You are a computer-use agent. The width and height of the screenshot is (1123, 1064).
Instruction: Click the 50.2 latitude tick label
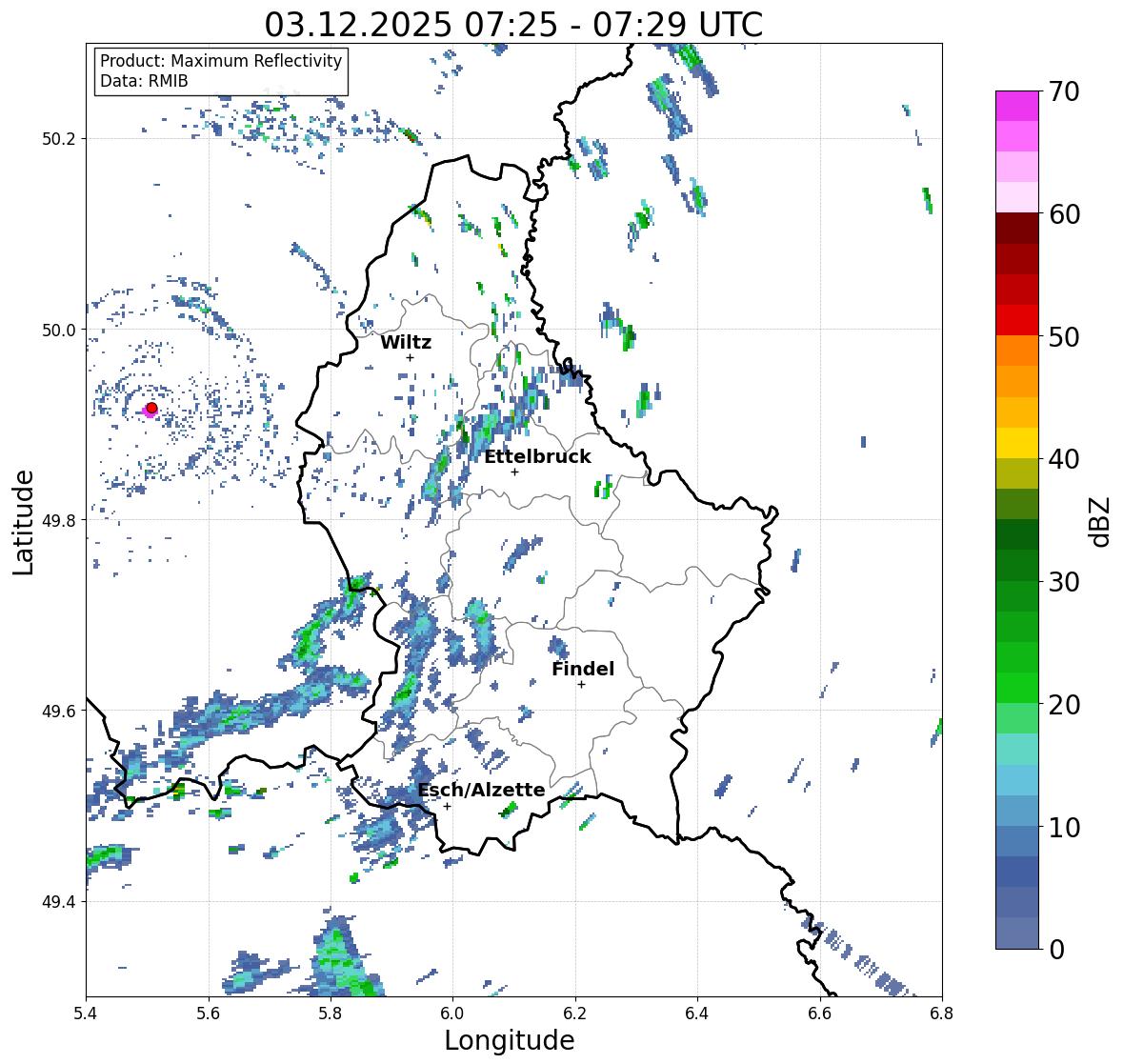point(59,139)
